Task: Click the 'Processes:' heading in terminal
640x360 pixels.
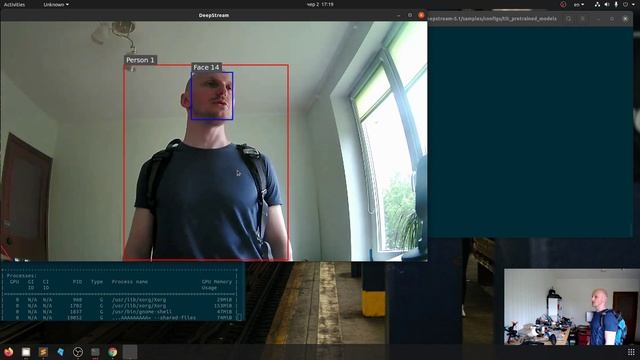Action: tap(21, 276)
